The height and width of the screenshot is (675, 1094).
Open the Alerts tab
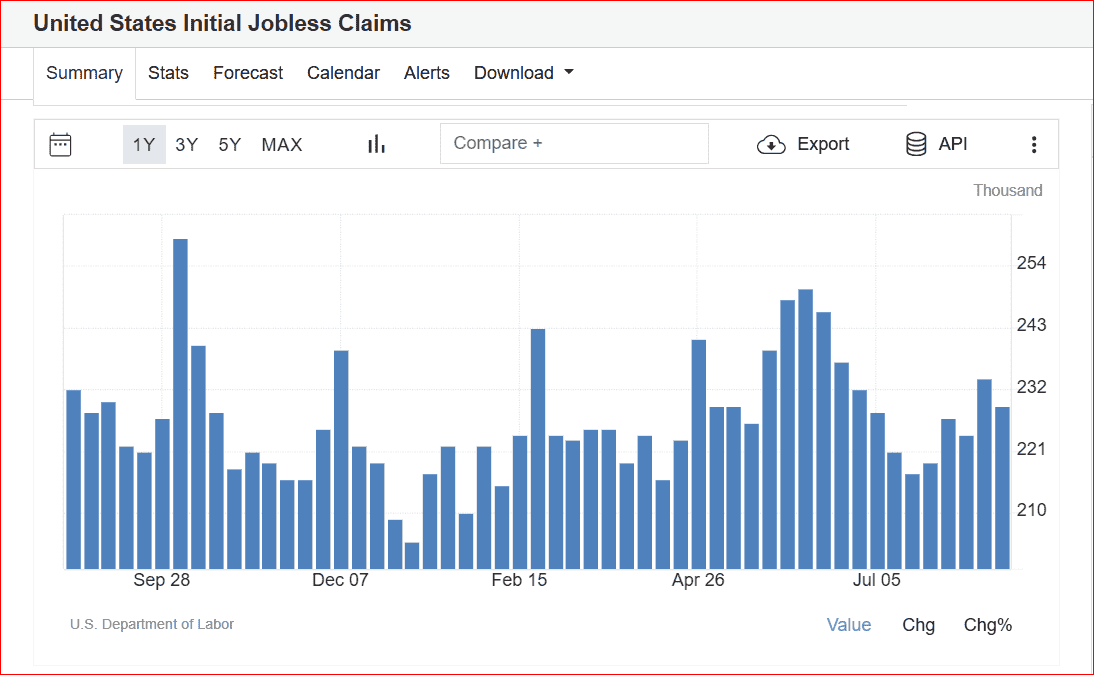pos(427,73)
